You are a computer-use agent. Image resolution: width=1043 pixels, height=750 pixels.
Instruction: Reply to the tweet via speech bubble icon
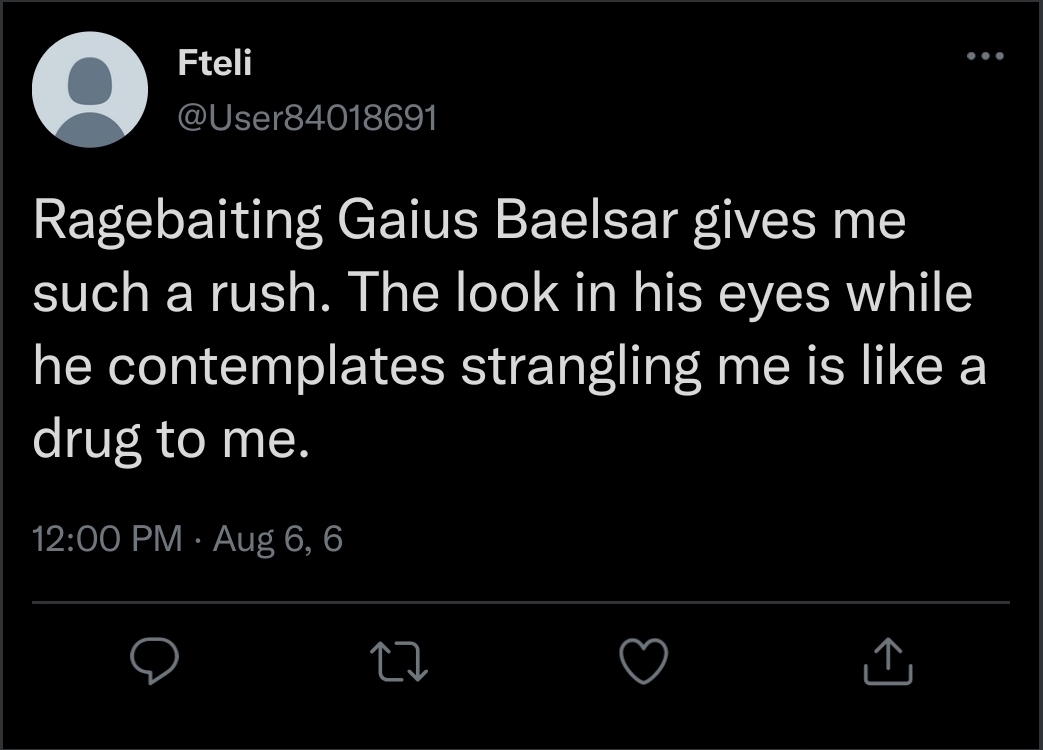coord(154,661)
